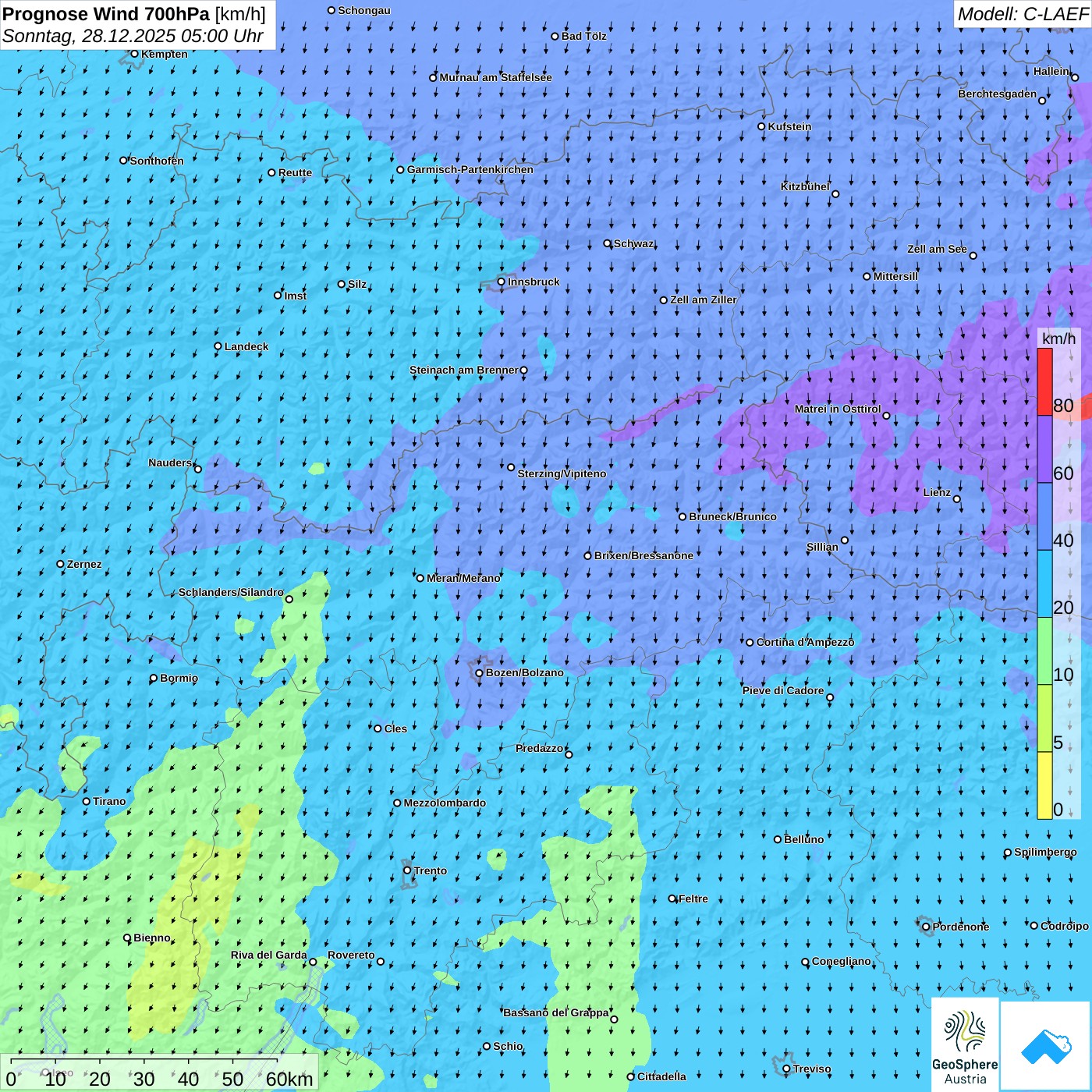Click the '60km' distance scale bar label
This screenshot has width=1092, height=1092.
click(289, 1079)
